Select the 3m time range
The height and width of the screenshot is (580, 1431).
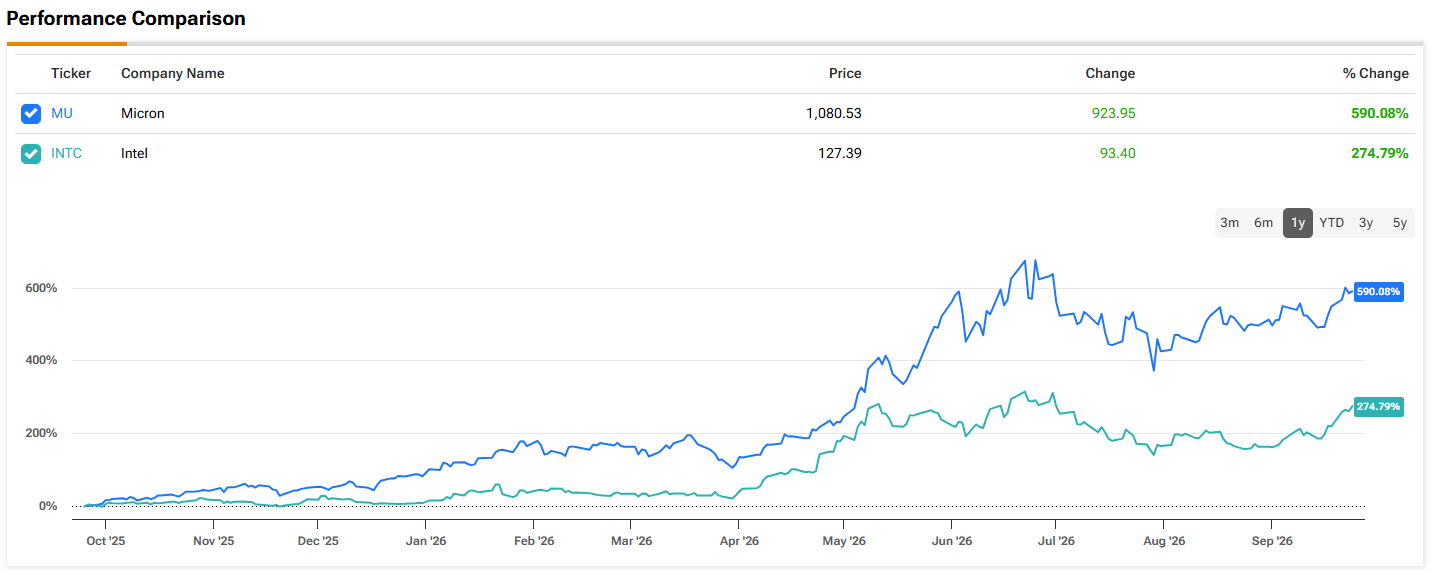pos(1230,223)
